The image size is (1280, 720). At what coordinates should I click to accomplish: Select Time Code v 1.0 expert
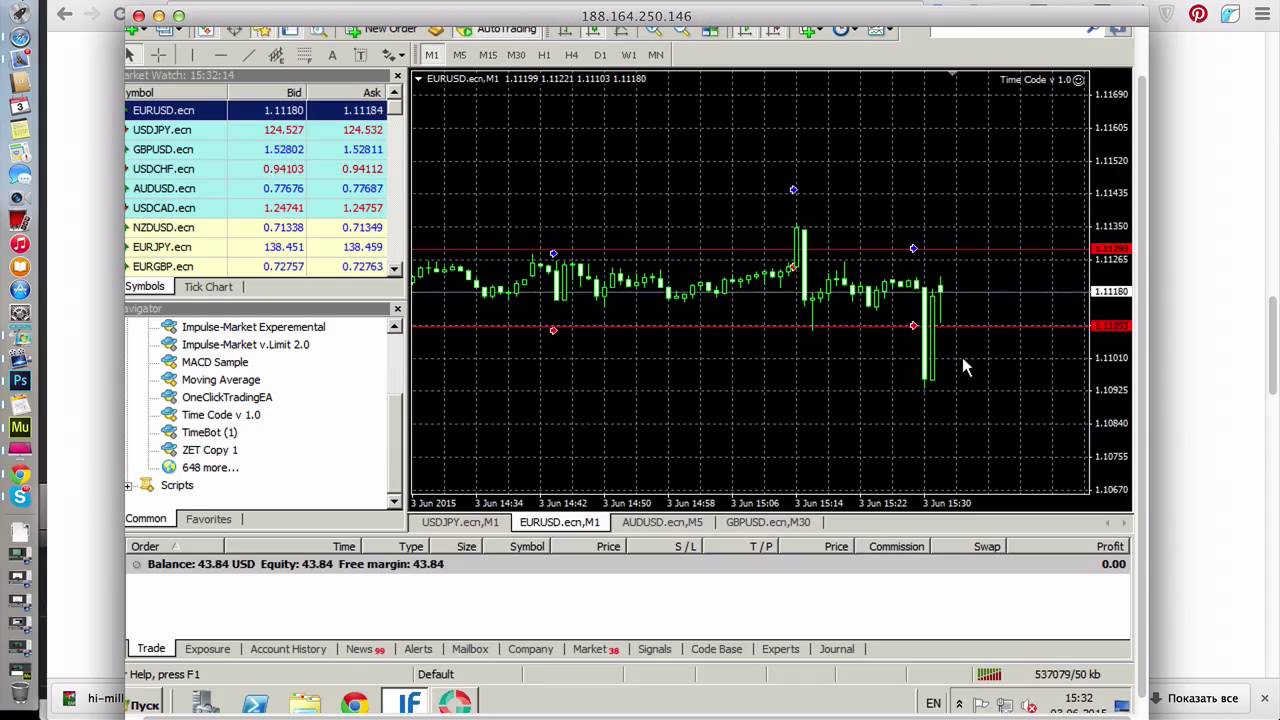(220, 415)
